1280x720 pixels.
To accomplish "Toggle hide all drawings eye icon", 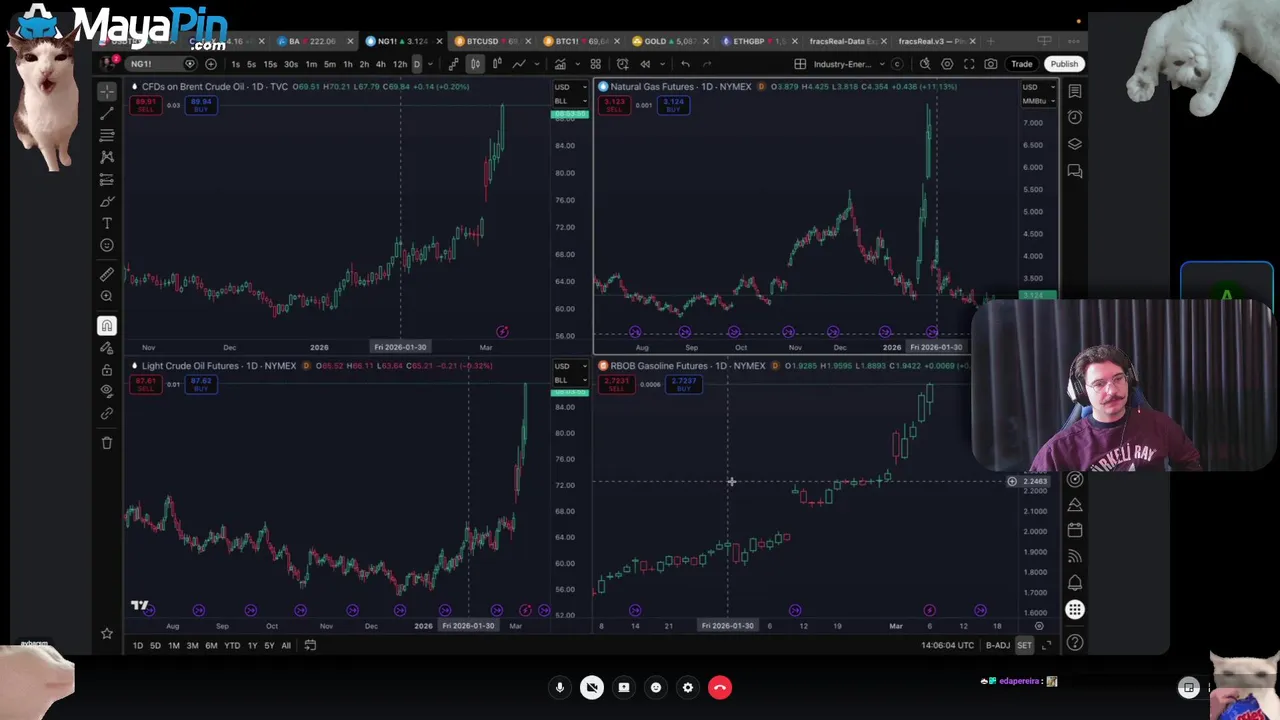I will point(107,391).
